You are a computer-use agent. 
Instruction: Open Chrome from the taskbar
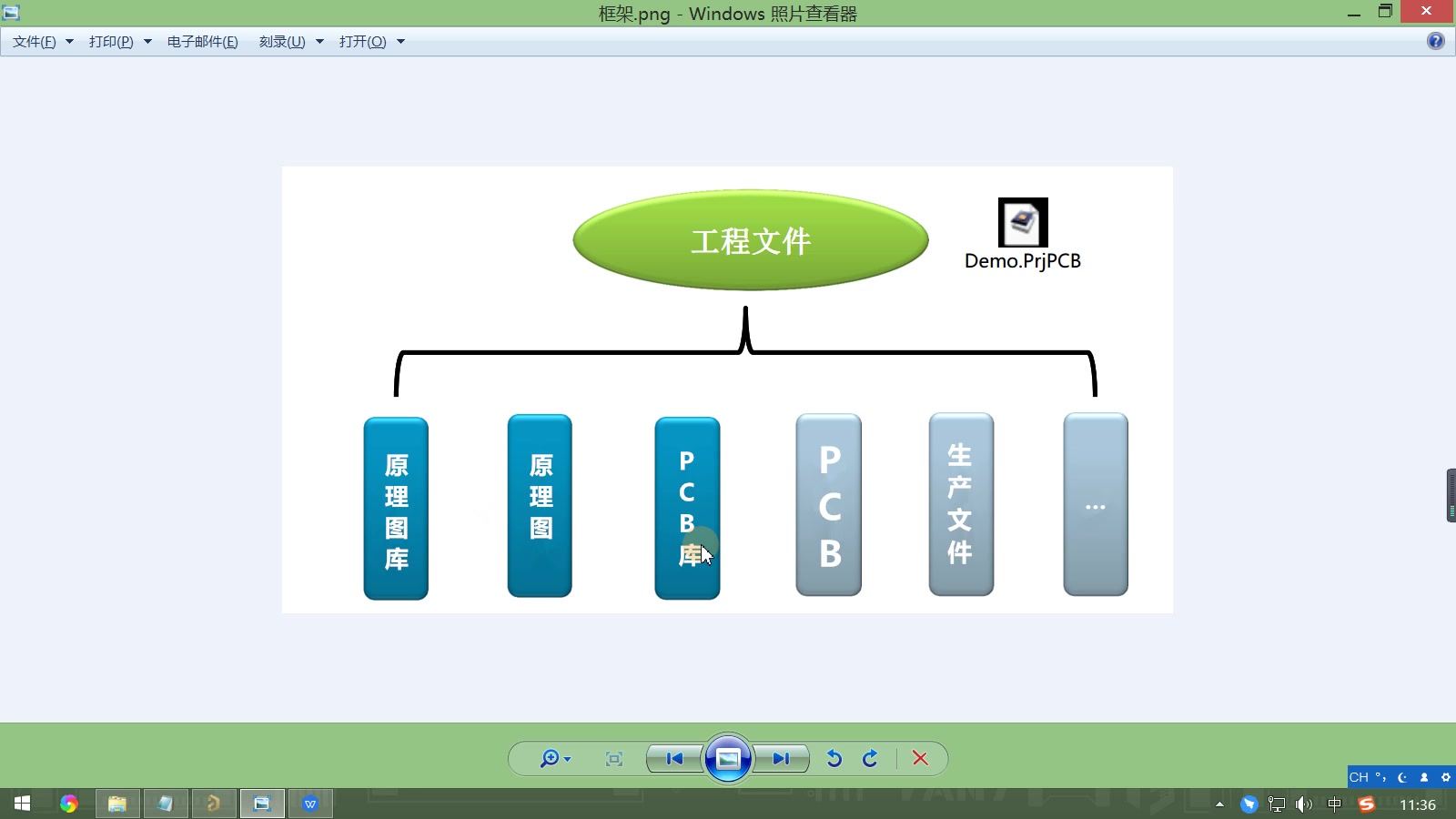pyautogui.click(x=69, y=804)
